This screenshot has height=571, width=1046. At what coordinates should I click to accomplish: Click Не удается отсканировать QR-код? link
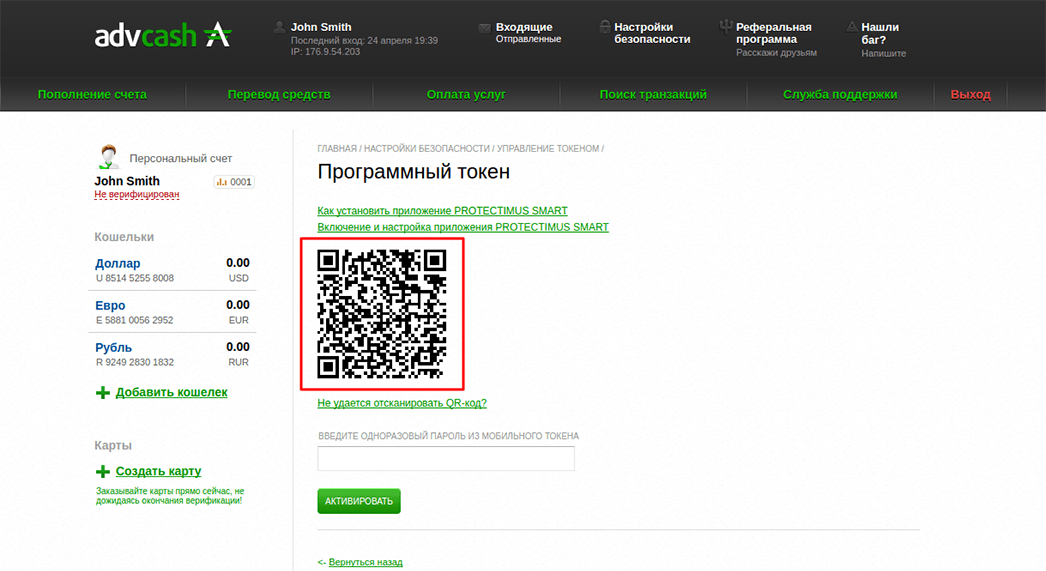pos(402,403)
